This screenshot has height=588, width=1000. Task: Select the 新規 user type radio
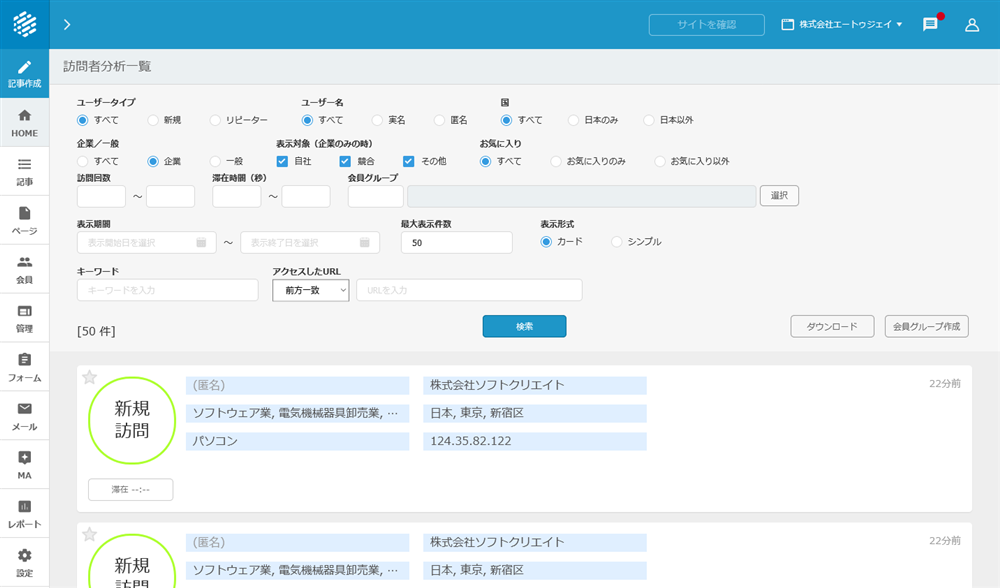tap(153, 120)
